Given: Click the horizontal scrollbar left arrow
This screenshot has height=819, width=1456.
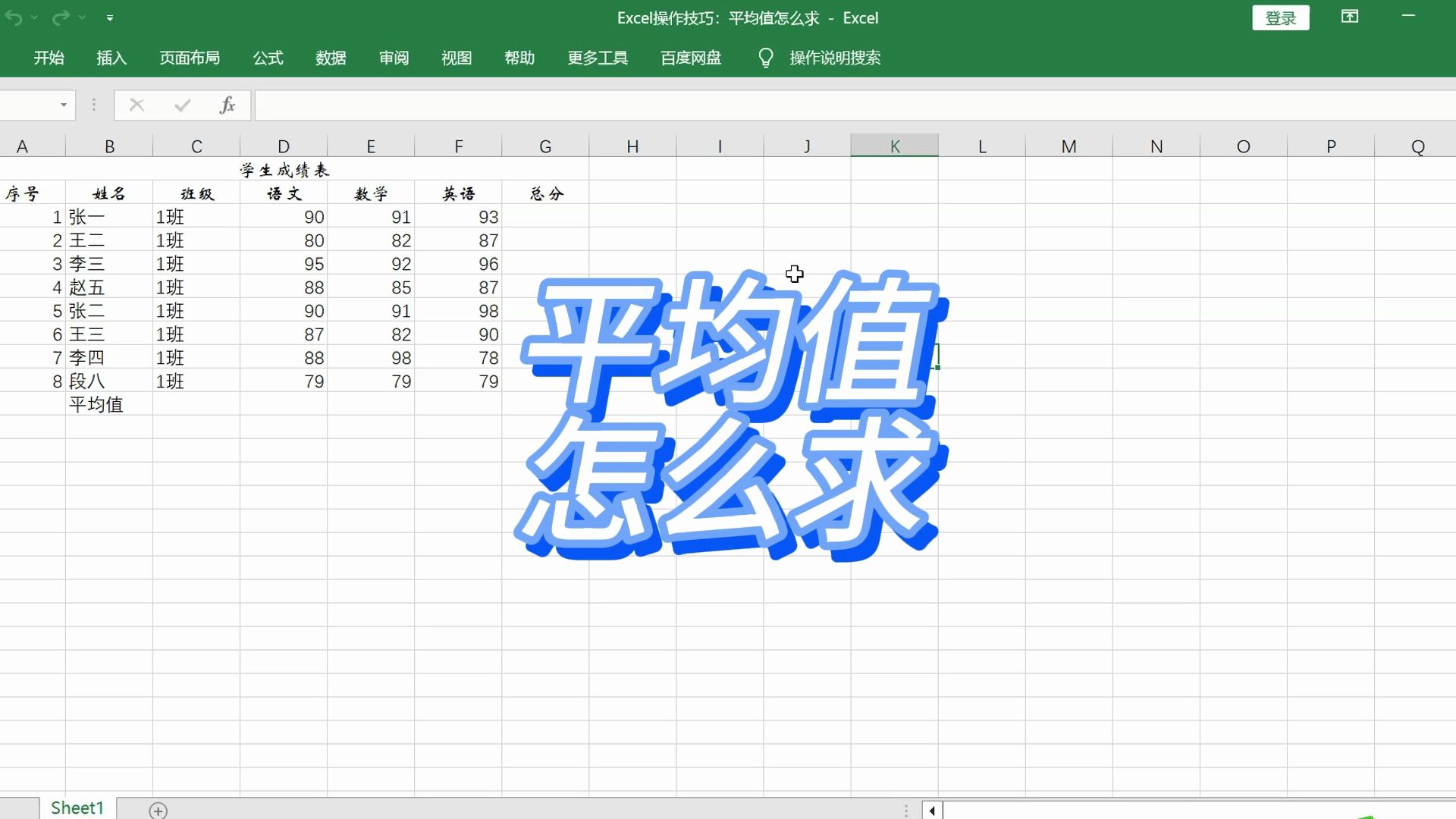Looking at the screenshot, I should click(932, 811).
